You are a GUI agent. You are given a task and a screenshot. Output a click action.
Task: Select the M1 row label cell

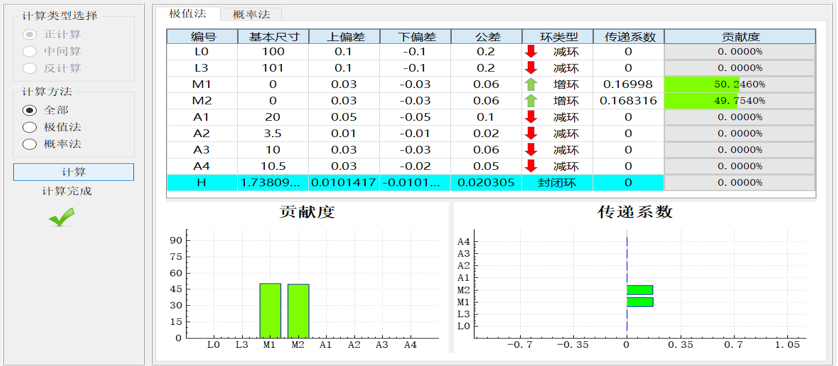[x=203, y=84]
